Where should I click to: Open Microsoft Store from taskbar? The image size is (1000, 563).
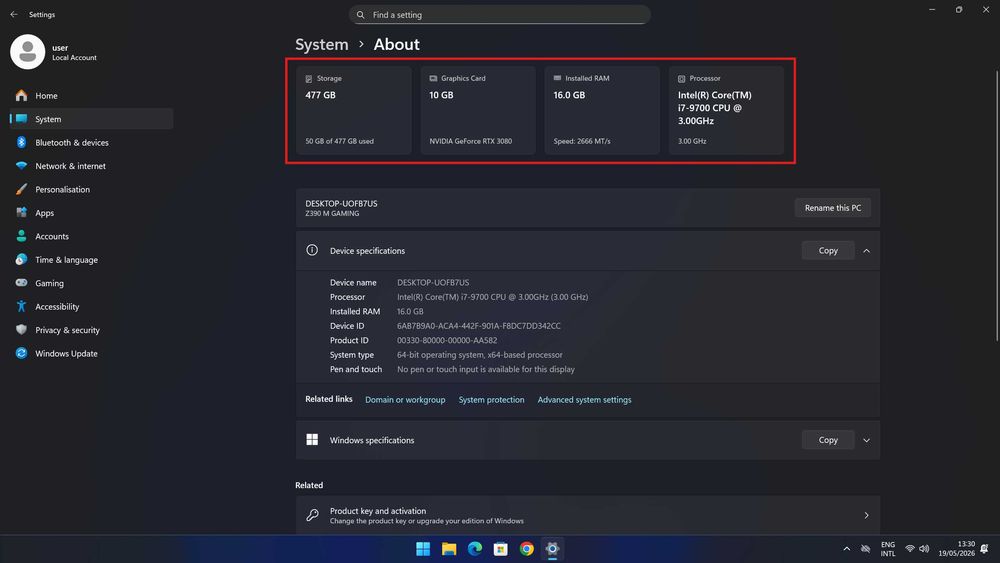501,549
